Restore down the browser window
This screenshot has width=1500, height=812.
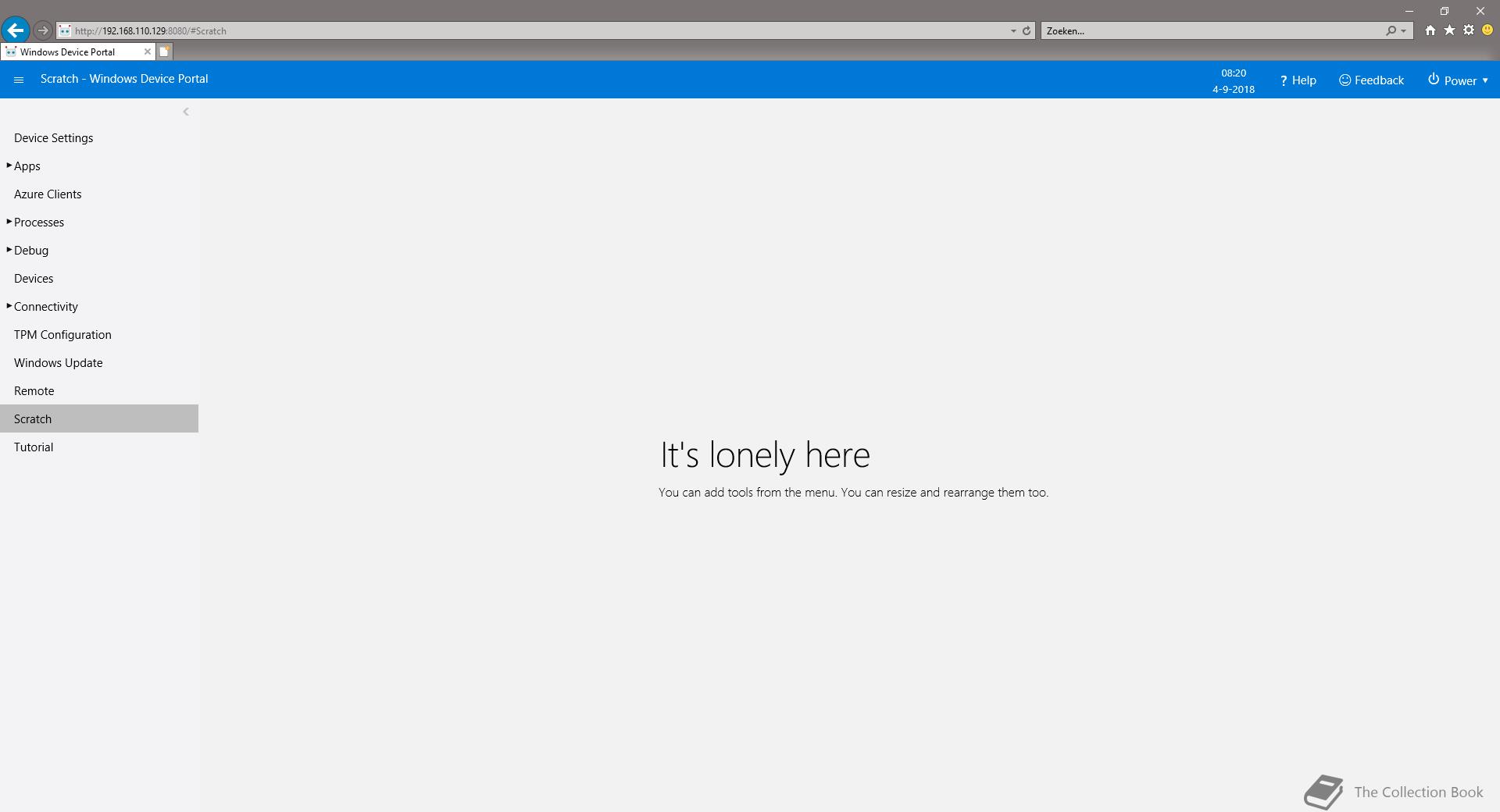[x=1445, y=11]
